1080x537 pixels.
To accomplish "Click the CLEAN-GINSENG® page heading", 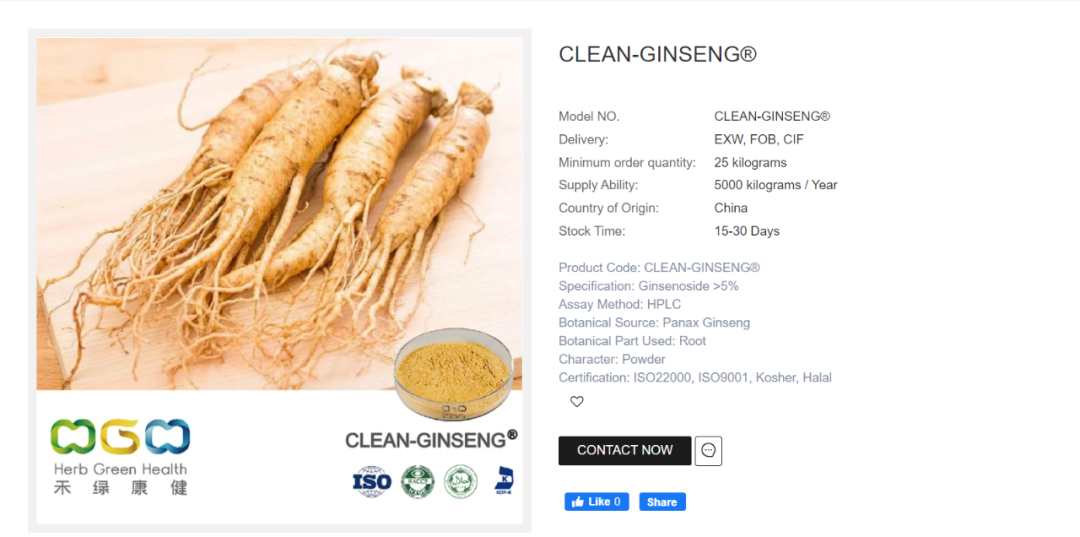I will [657, 54].
